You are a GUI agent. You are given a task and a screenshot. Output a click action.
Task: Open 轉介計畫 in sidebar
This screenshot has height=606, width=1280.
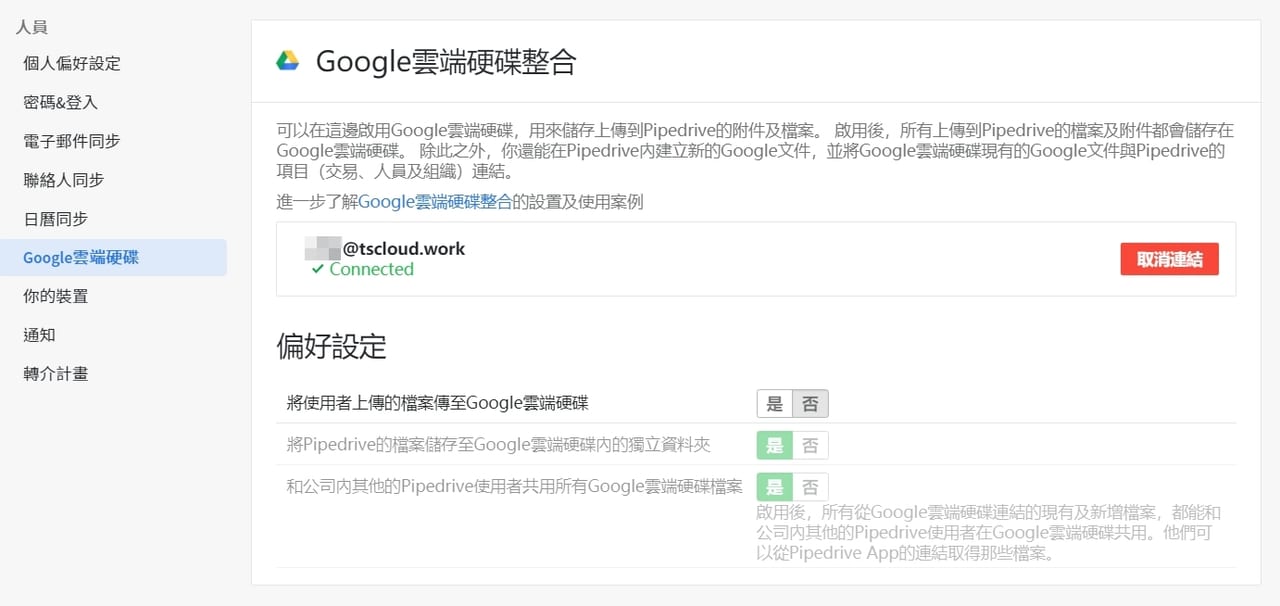[56, 374]
